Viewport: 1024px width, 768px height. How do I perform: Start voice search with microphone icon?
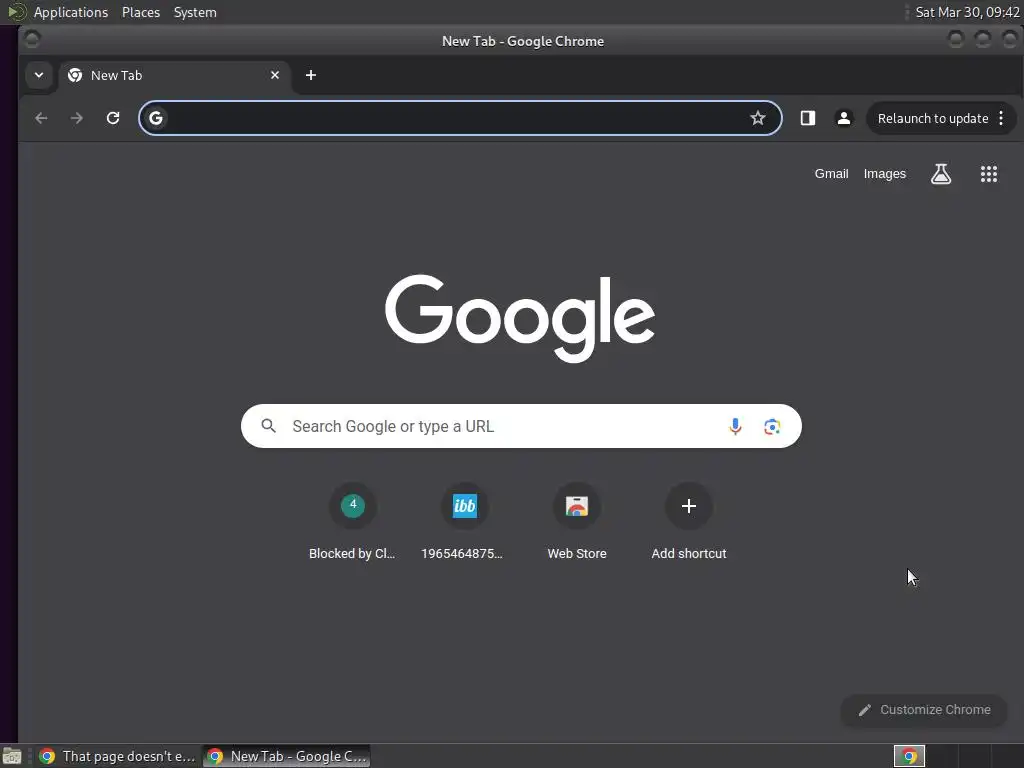point(735,426)
